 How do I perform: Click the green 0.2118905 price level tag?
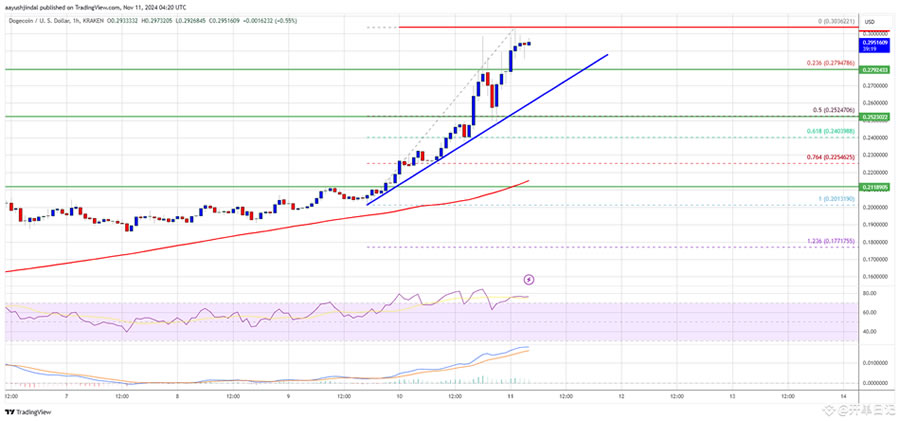[x=876, y=186]
